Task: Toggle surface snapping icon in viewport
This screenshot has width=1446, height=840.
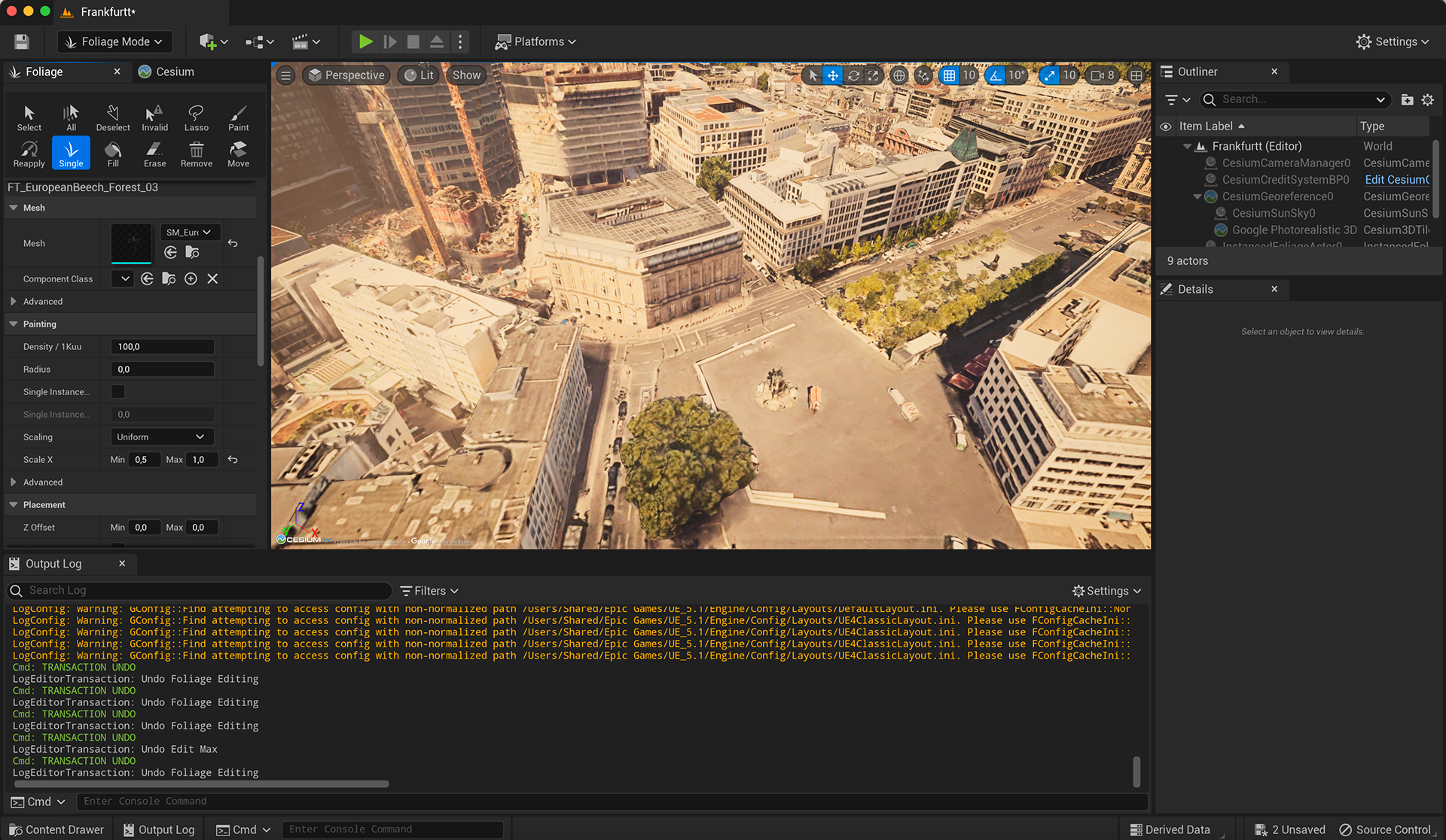Action: [x=923, y=75]
